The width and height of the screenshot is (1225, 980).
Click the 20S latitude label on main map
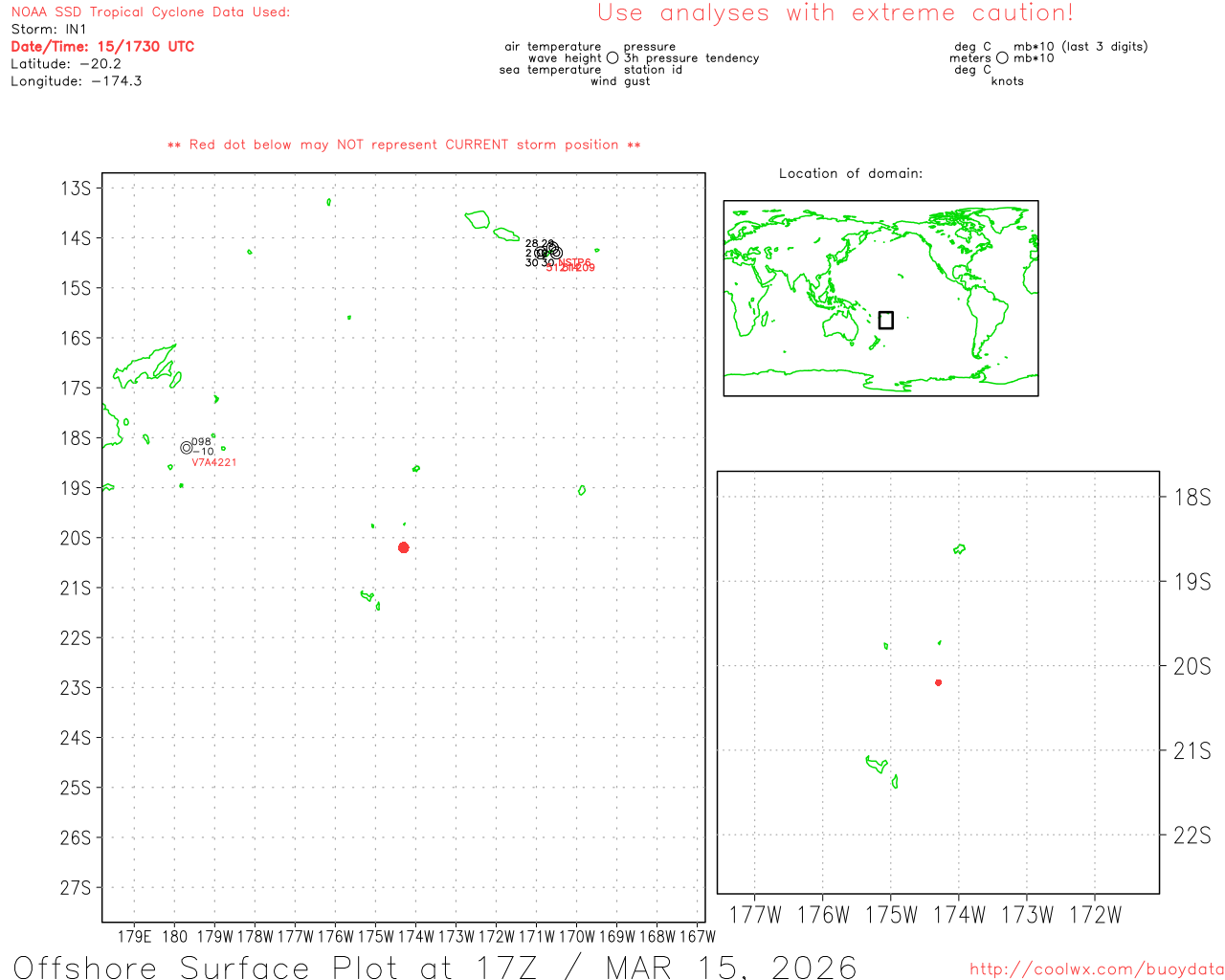point(76,538)
